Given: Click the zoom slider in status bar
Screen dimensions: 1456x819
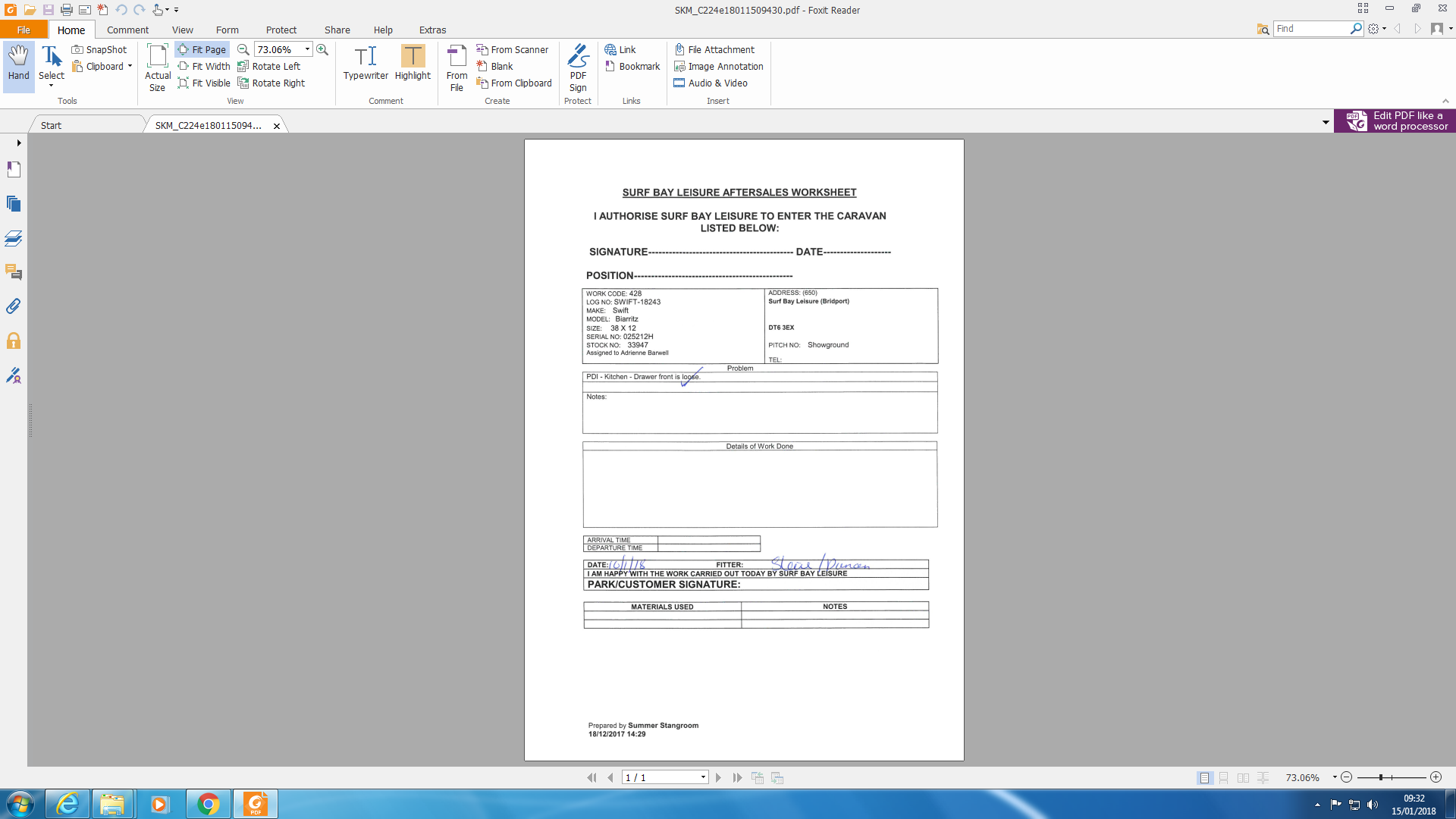Looking at the screenshot, I should tap(1391, 777).
